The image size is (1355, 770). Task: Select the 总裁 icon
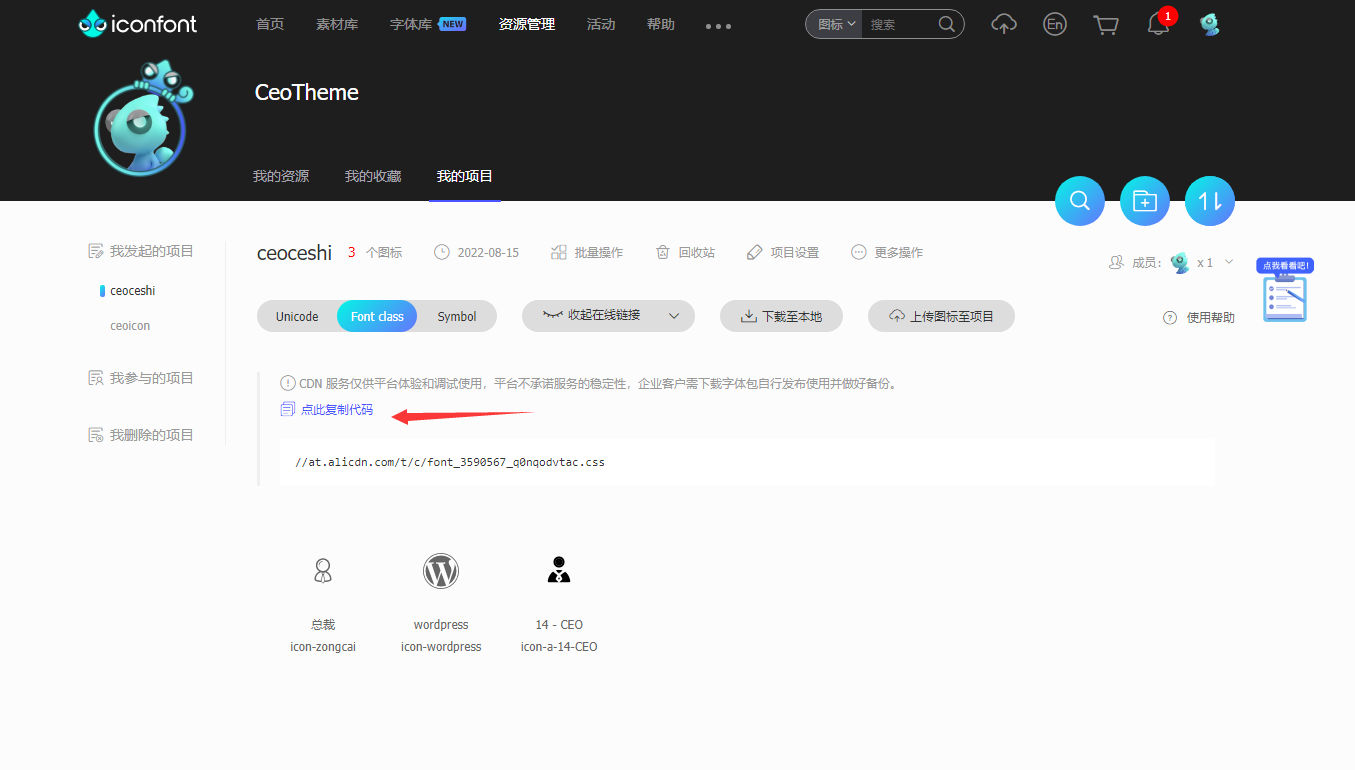coord(323,571)
